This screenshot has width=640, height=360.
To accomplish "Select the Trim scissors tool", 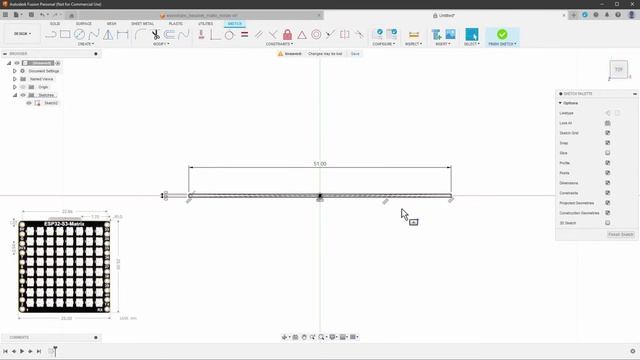I will click(155, 35).
